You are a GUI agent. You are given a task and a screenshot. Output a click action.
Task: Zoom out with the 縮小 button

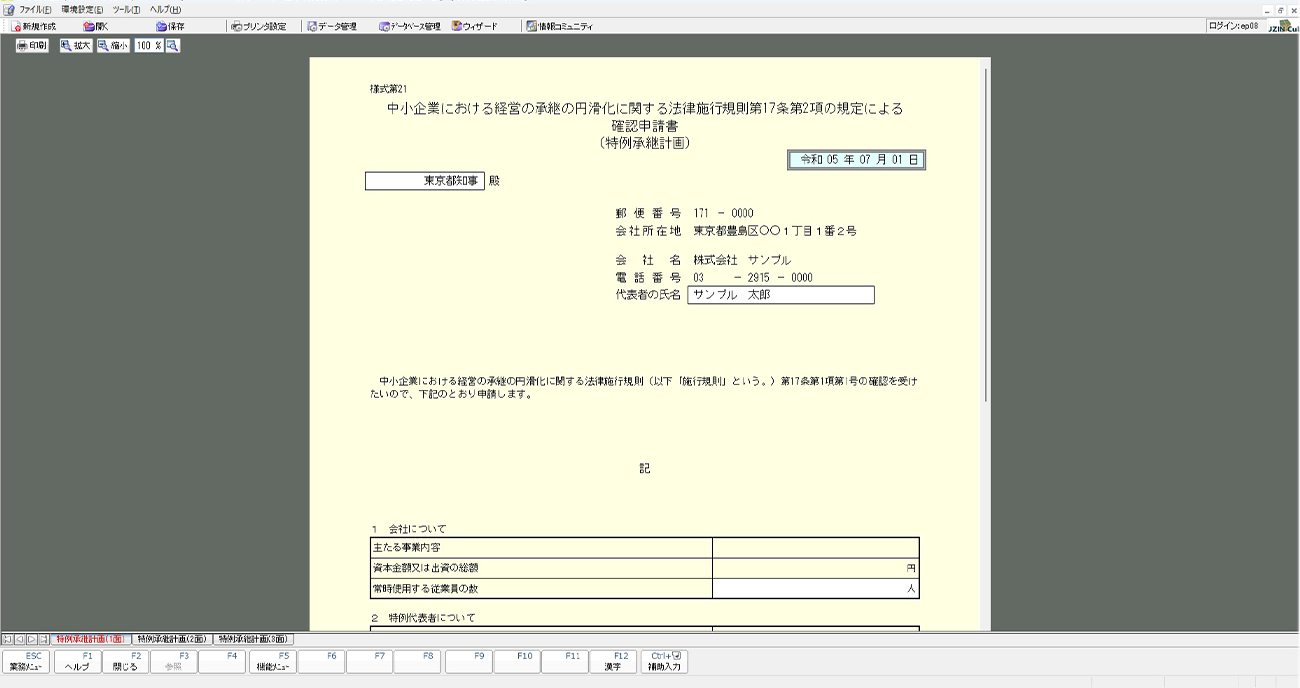[114, 46]
